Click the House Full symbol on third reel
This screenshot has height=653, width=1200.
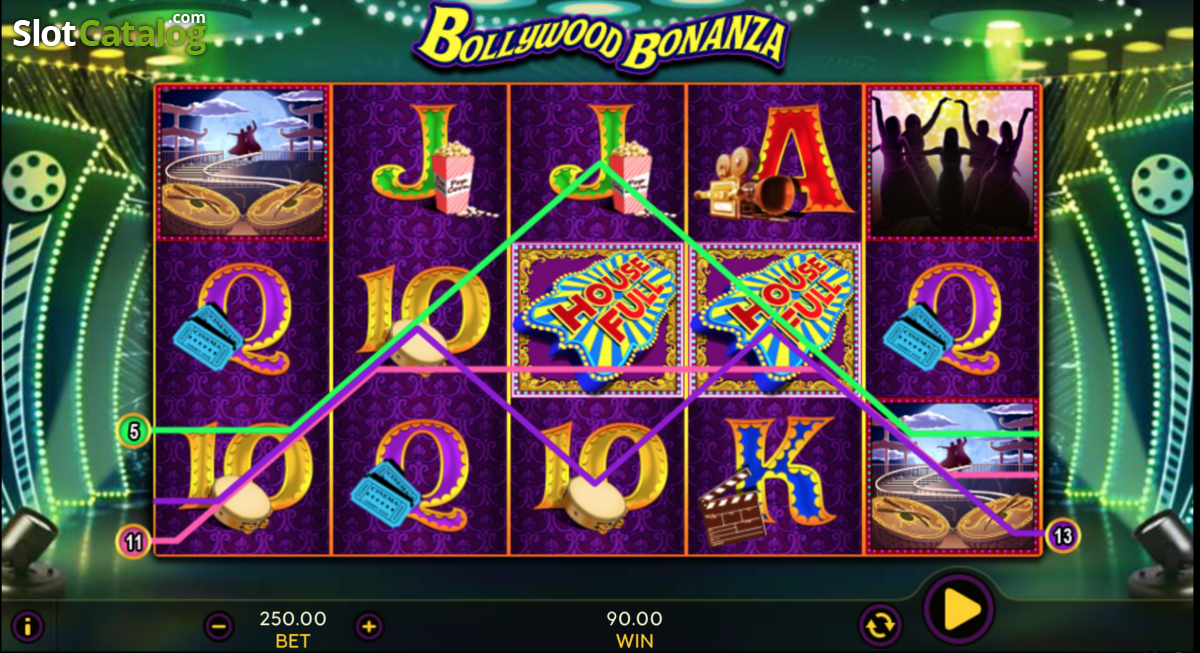[598, 319]
